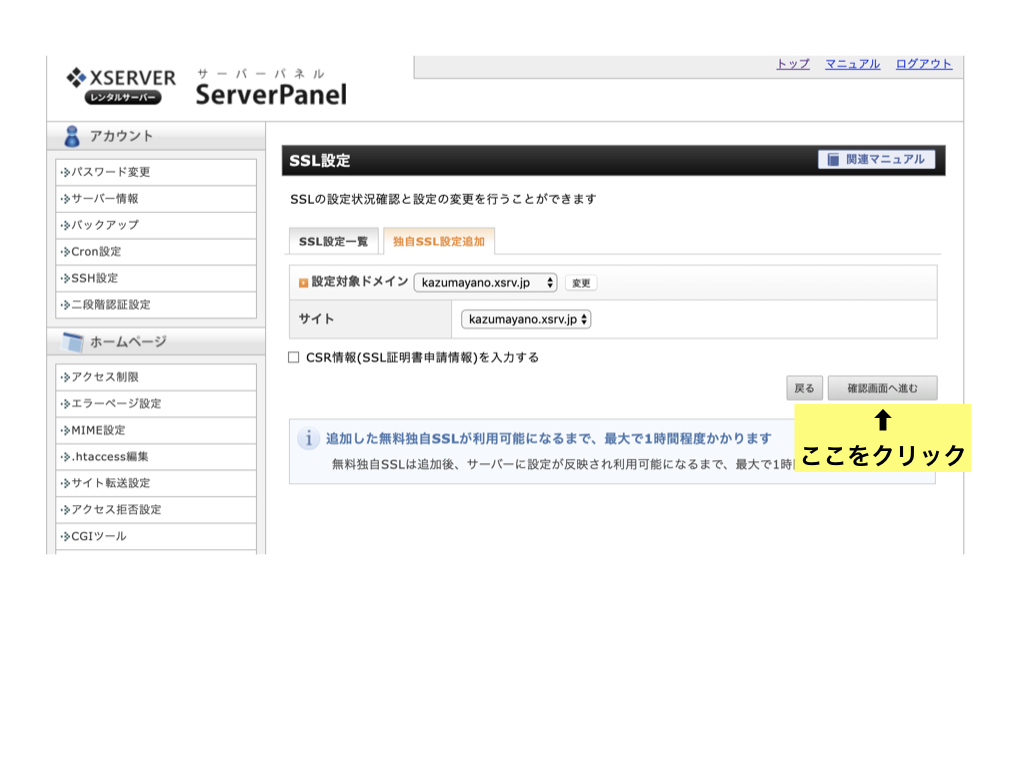Open アクセス制限 in the sidebar
Image resolution: width=1024 pixels, height=768 pixels.
156,377
